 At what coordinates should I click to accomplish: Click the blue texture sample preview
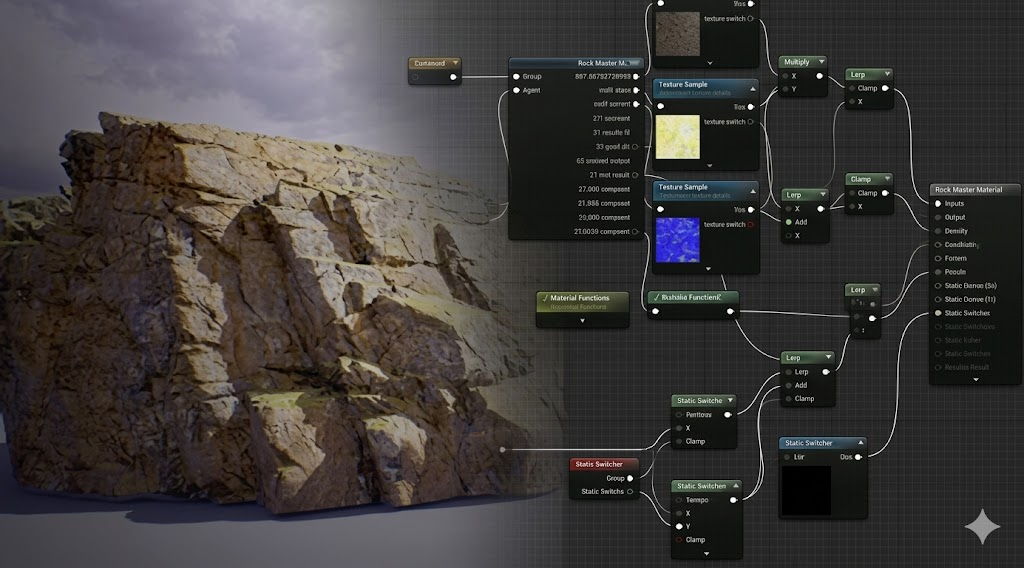click(x=678, y=239)
